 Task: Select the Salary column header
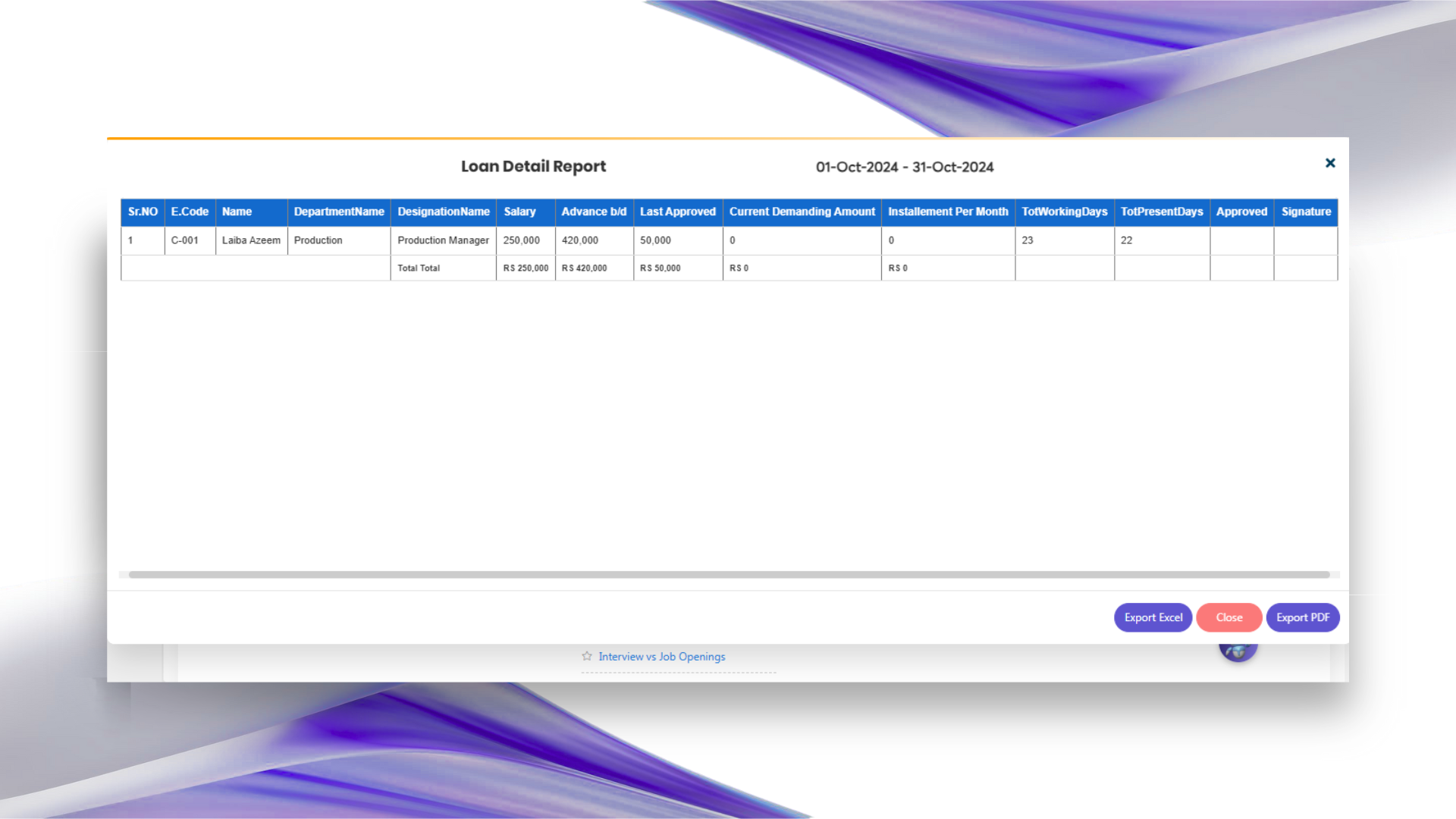tap(520, 212)
